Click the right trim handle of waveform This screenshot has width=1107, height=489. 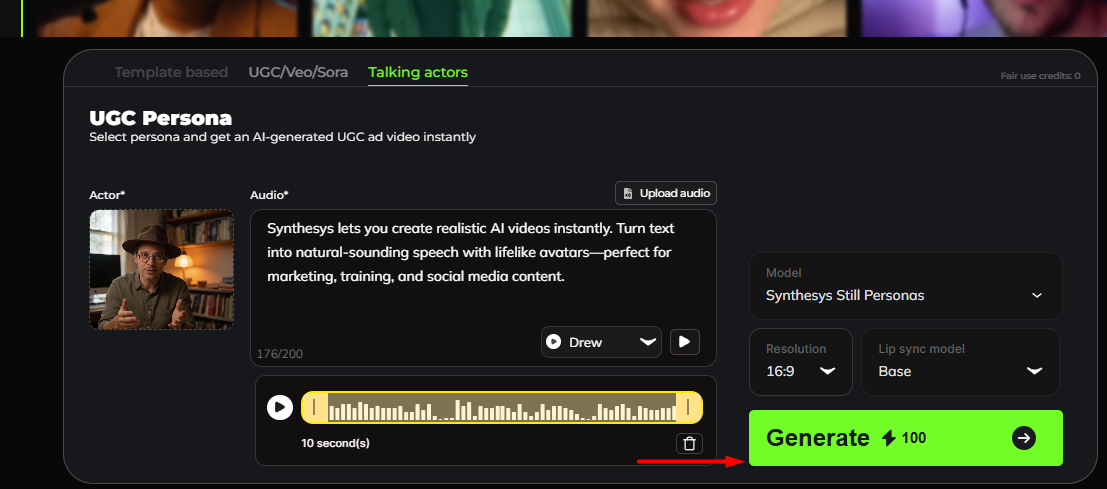pyautogui.click(x=688, y=407)
